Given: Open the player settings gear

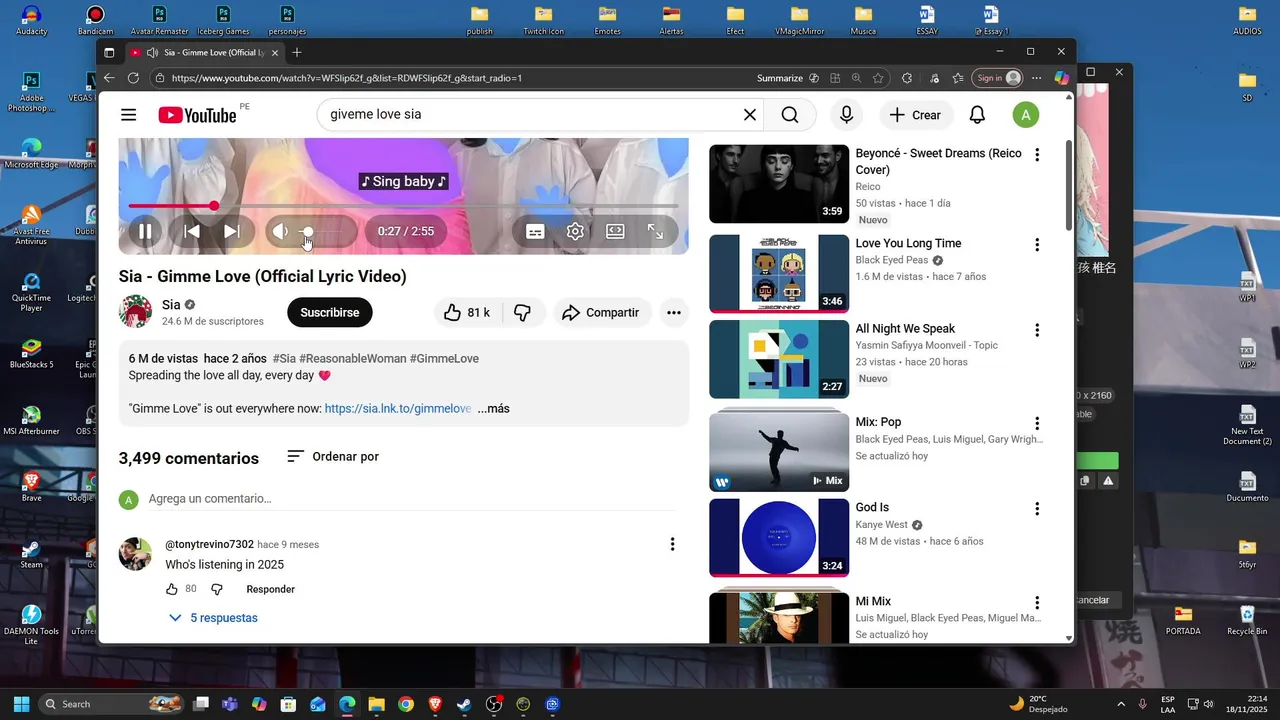Looking at the screenshot, I should pyautogui.click(x=575, y=231).
